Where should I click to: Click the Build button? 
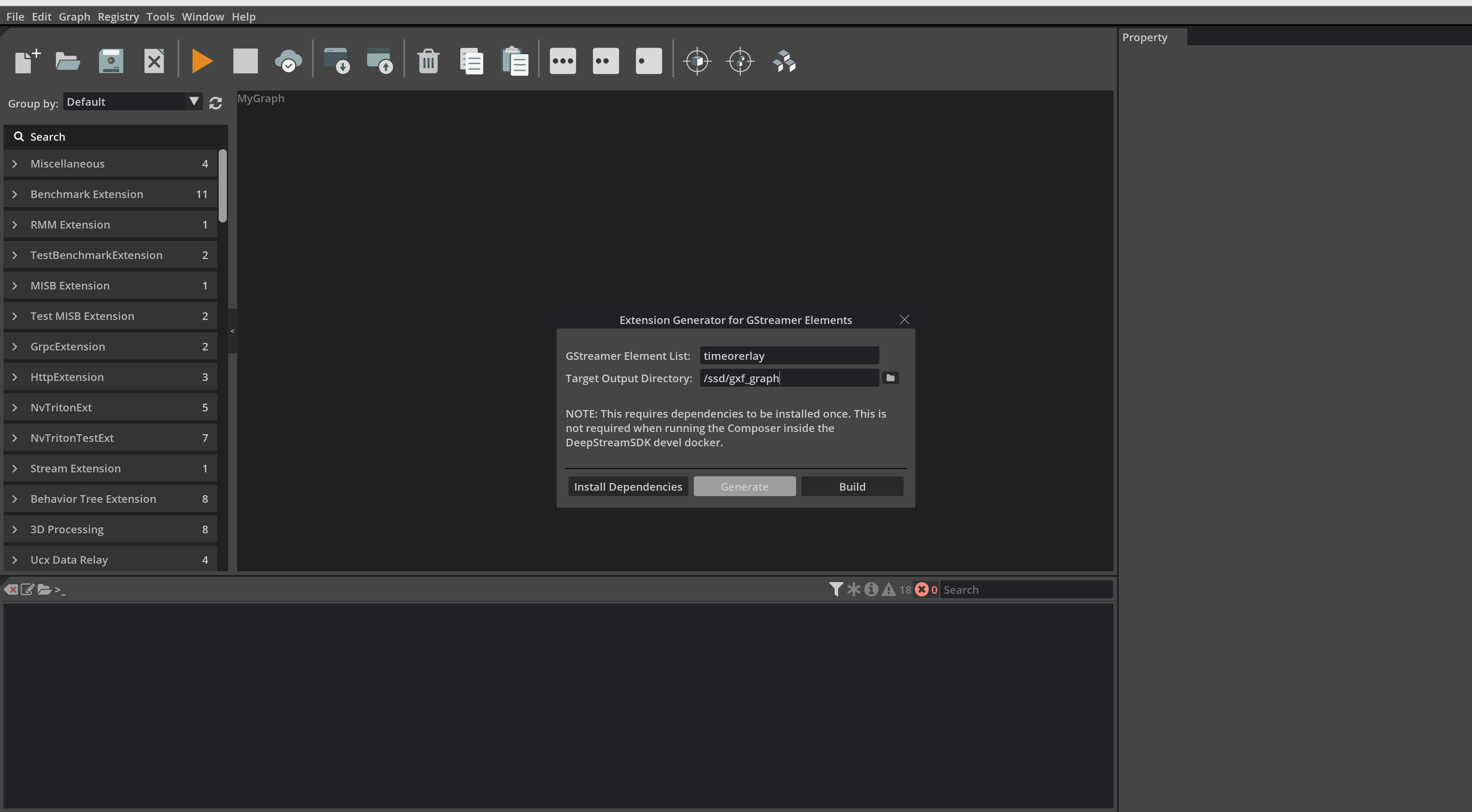(x=852, y=487)
